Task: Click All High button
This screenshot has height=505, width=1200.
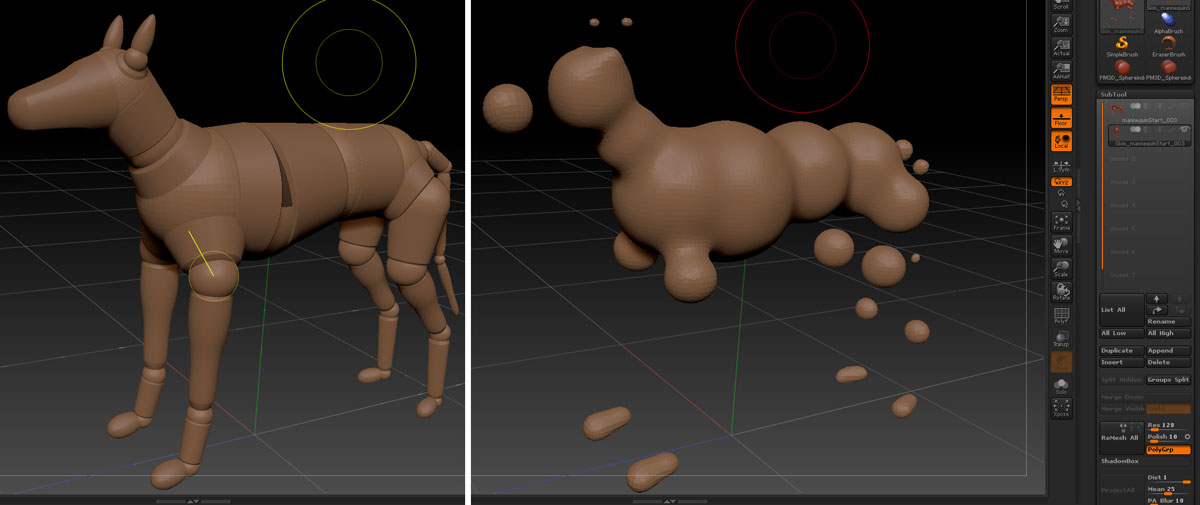Action: coord(1168,333)
